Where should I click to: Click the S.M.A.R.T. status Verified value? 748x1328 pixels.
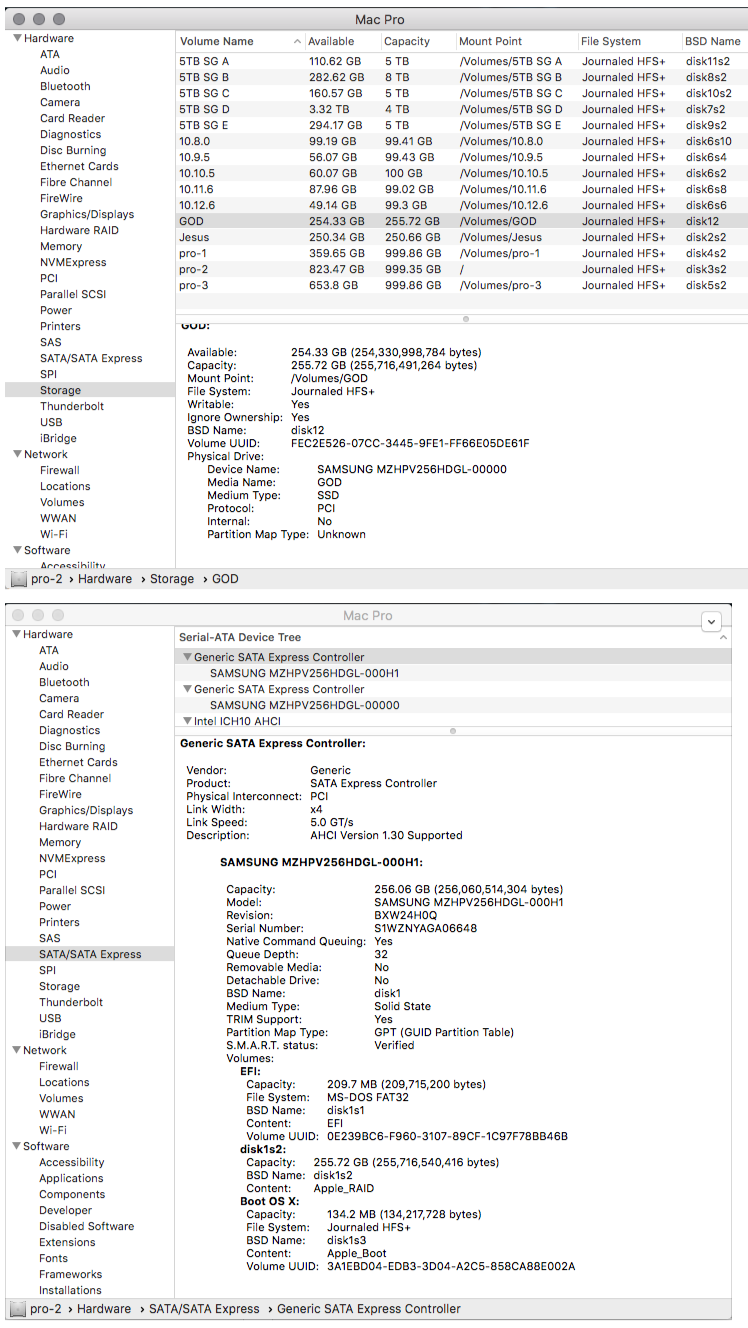394,1045
